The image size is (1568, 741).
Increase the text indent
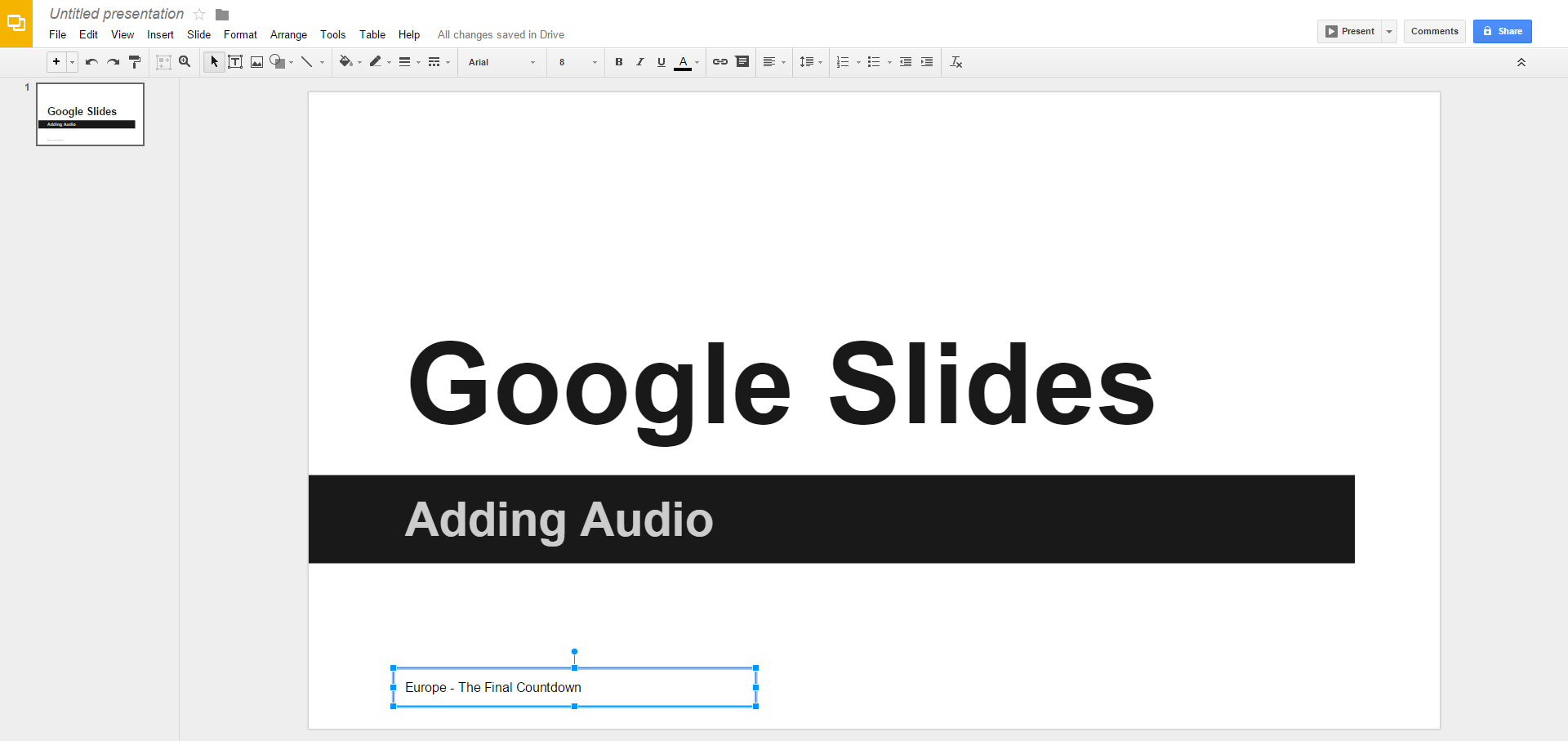click(x=927, y=62)
